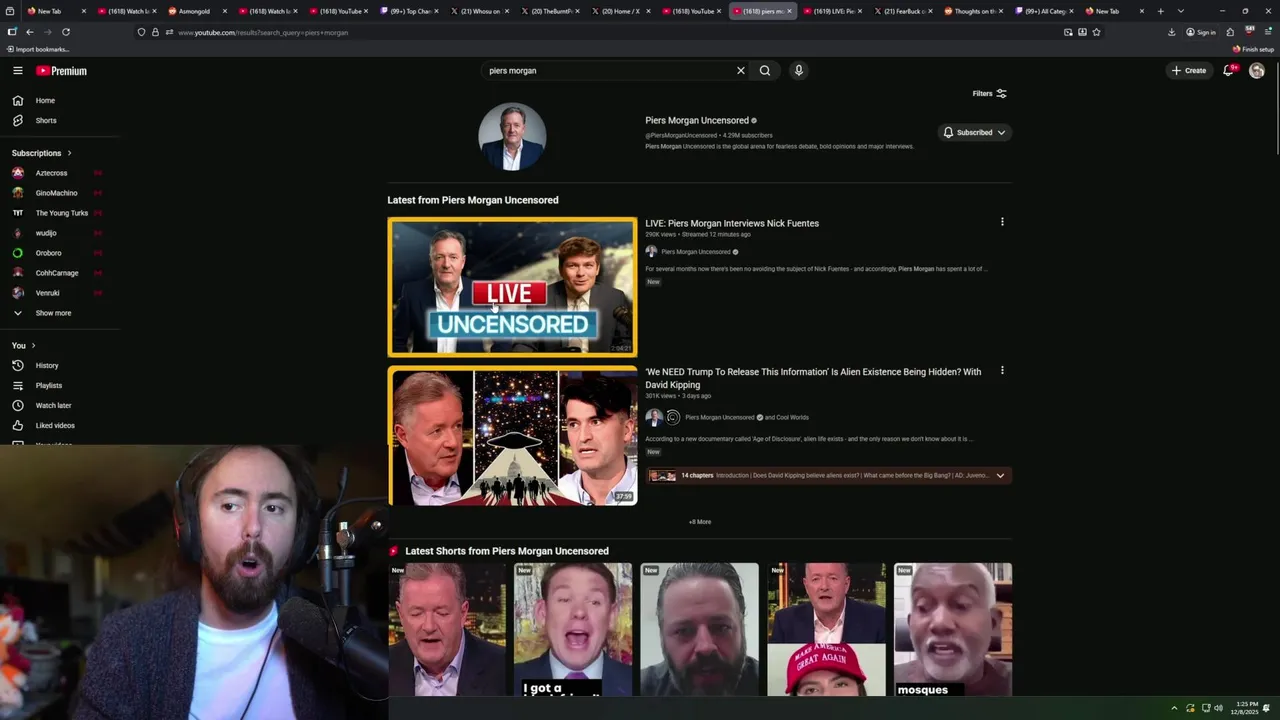This screenshot has width=1280, height=720.
Task: Click the browser Back arrow
Action: pos(29,32)
